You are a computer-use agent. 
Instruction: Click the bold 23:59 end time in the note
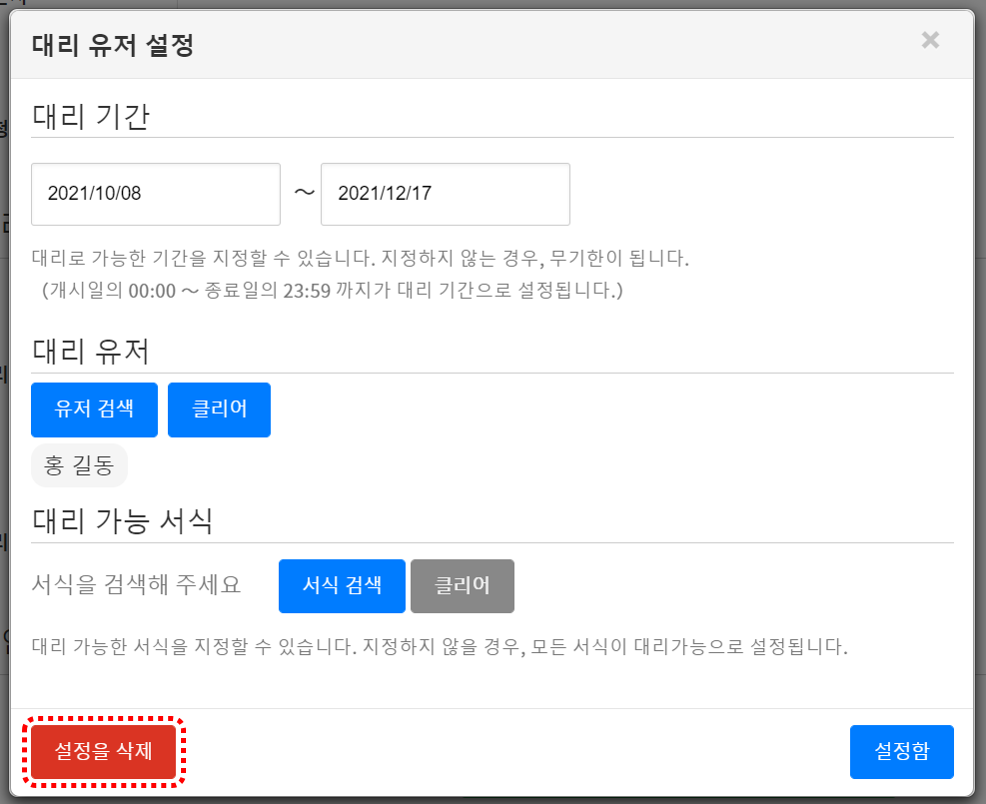[307, 291]
